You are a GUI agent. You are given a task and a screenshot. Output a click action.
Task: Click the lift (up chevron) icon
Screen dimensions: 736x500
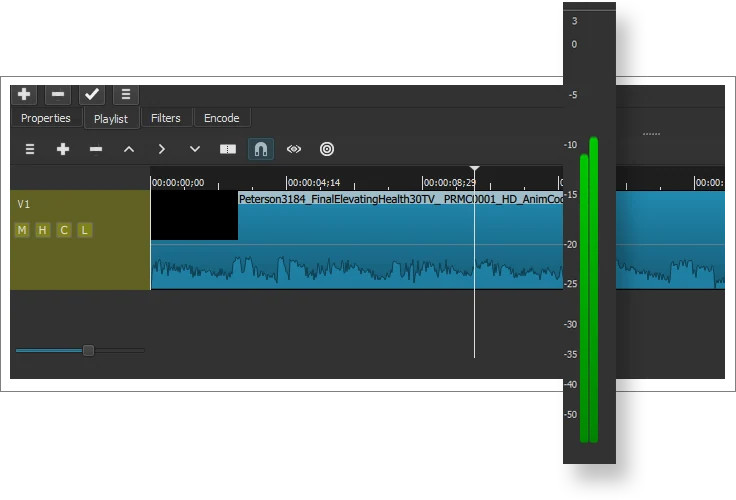129,149
